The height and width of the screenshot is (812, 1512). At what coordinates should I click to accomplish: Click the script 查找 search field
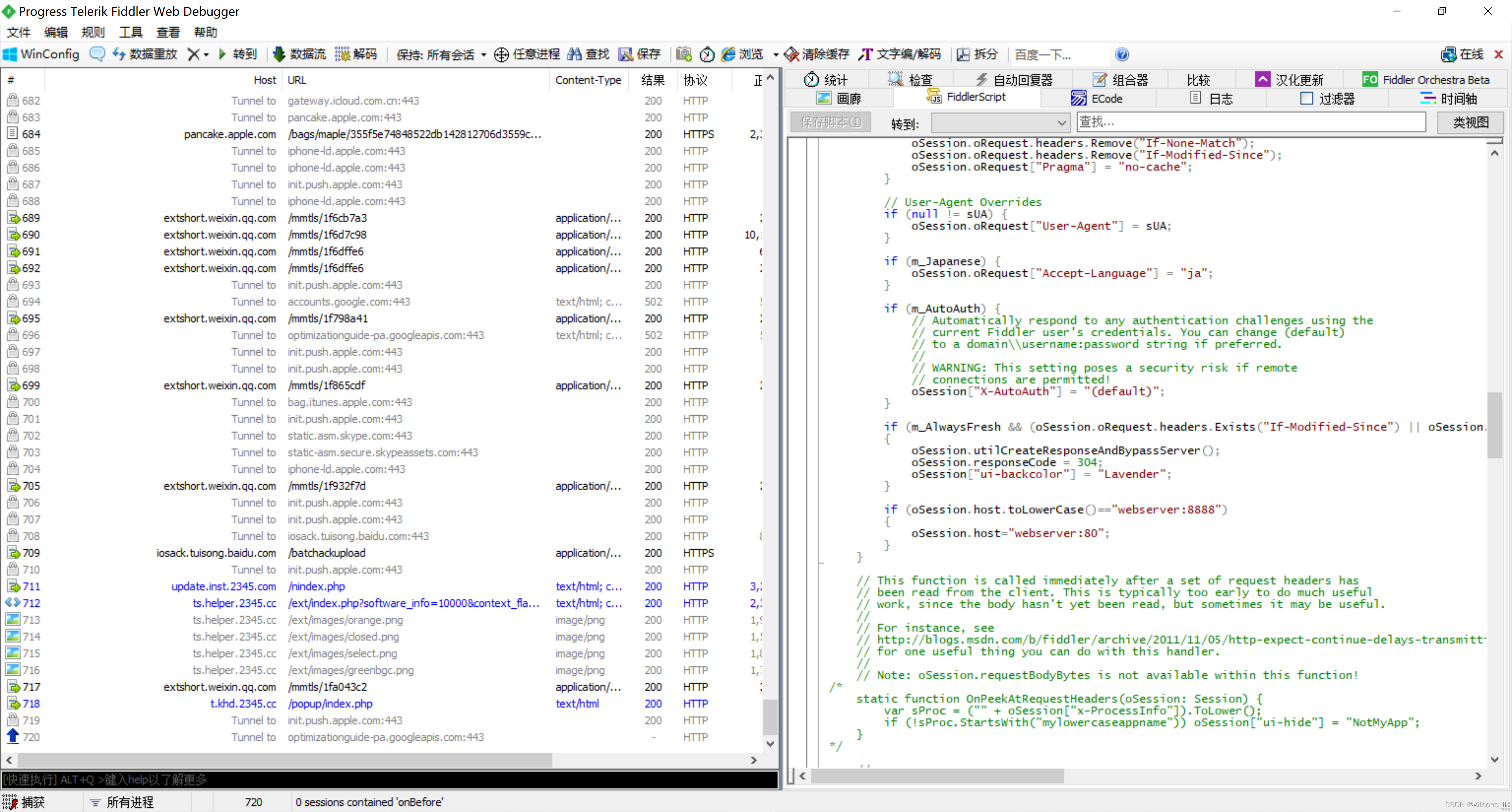pos(1251,122)
